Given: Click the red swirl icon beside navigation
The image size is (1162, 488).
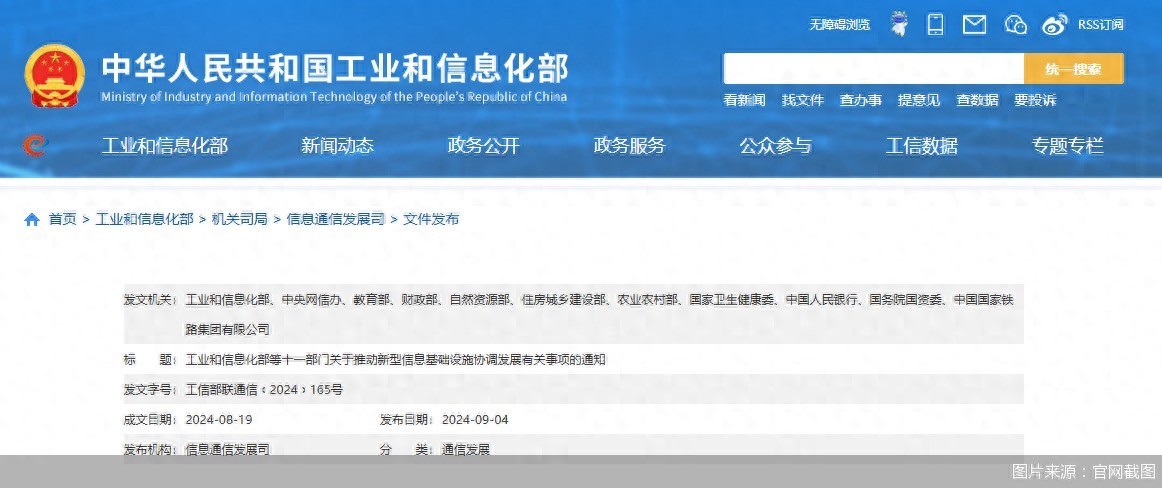Looking at the screenshot, I should pyautogui.click(x=35, y=146).
